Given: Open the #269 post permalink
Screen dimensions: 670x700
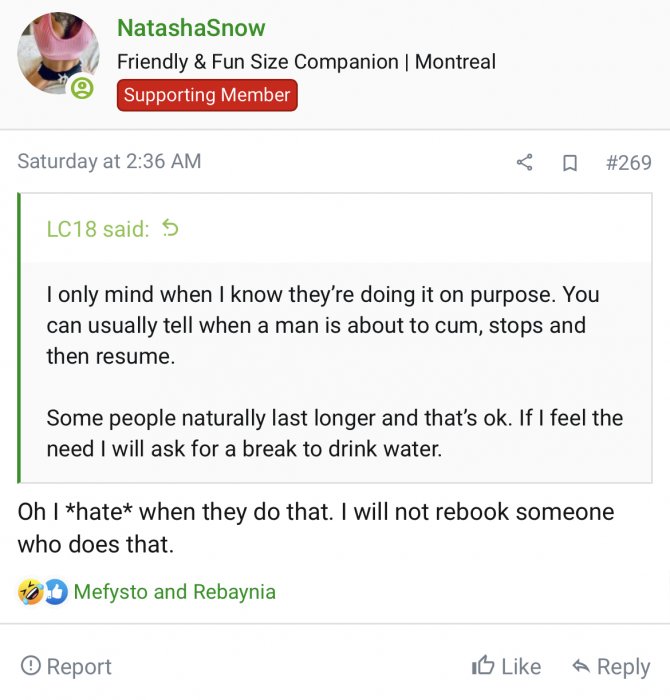Looking at the screenshot, I should 628,162.
